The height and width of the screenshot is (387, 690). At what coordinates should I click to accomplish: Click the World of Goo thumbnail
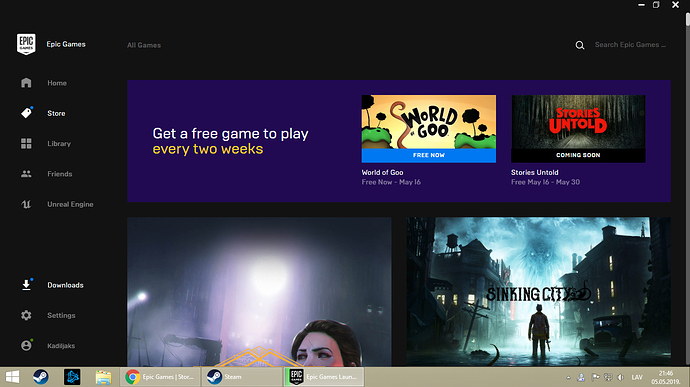click(x=429, y=122)
